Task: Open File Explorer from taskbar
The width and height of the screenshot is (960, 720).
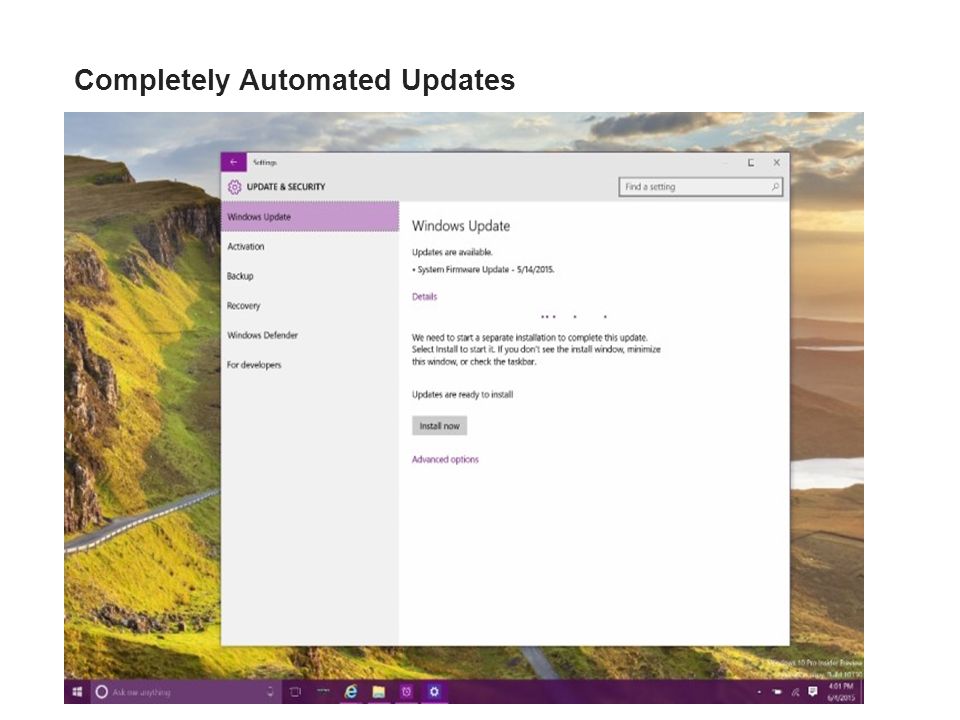Action: pyautogui.click(x=378, y=692)
